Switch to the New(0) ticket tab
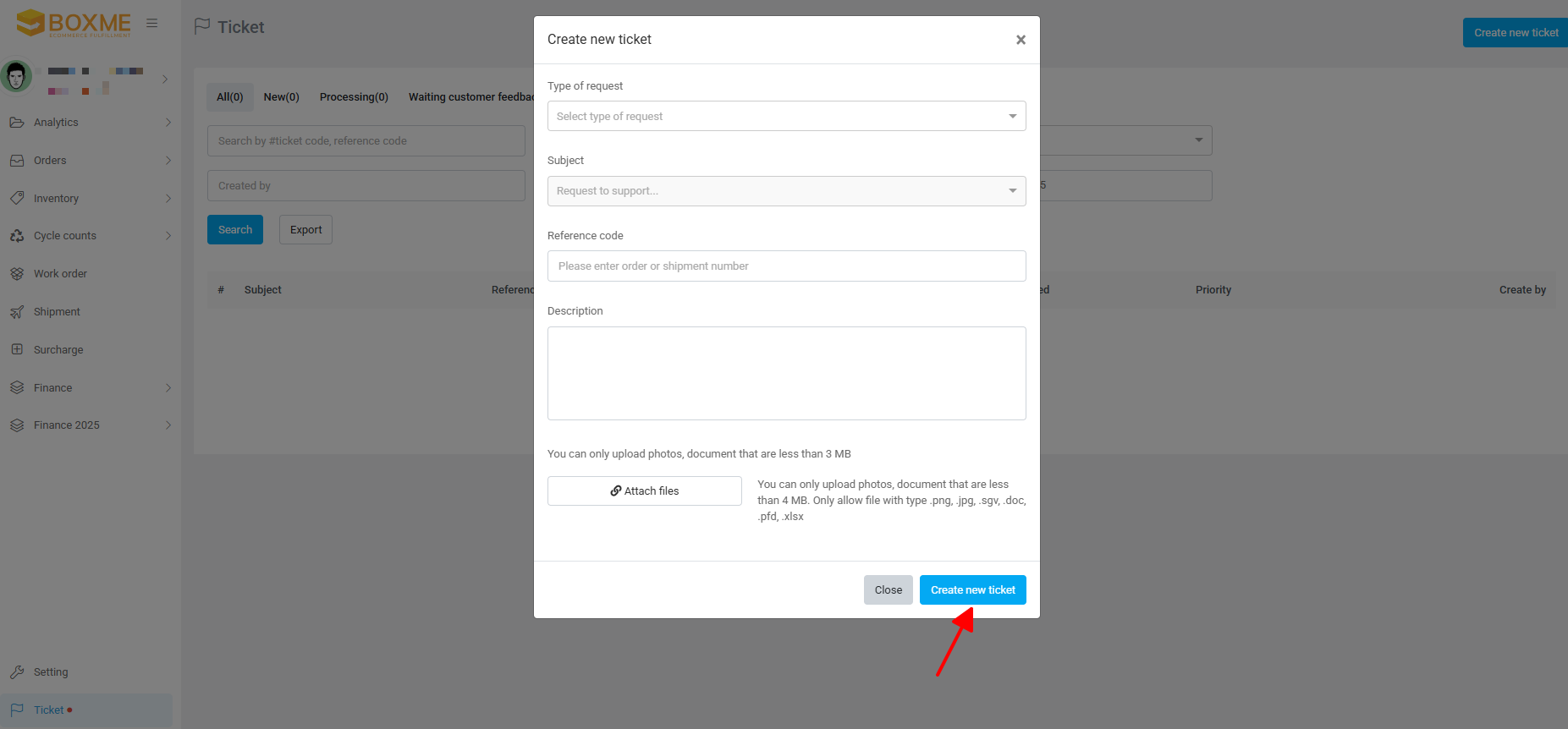 pos(281,97)
